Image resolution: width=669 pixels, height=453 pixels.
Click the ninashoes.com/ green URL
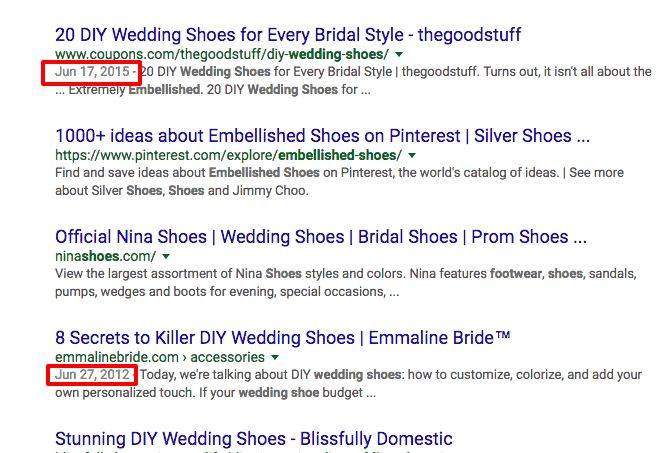pos(105,256)
